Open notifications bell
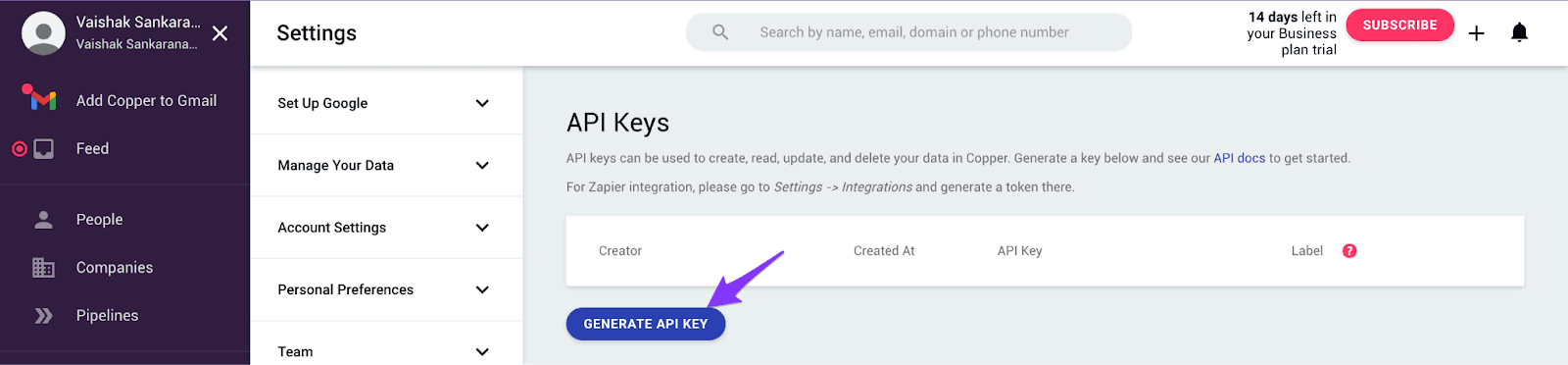Image resolution: width=1568 pixels, height=365 pixels. pos(1519,32)
